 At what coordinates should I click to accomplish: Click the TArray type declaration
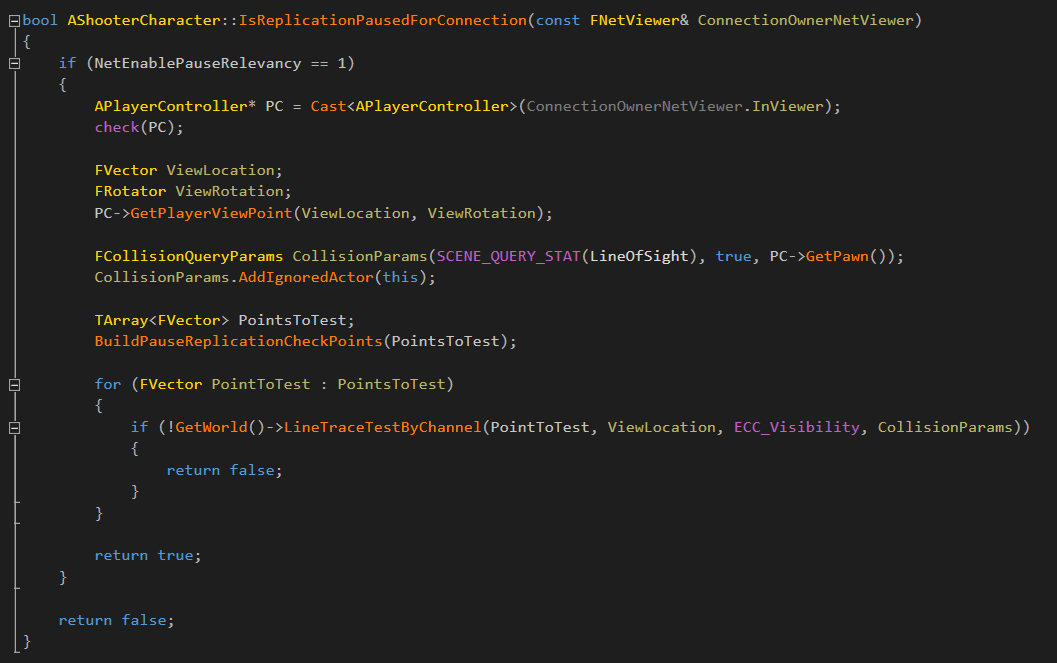tap(116, 320)
